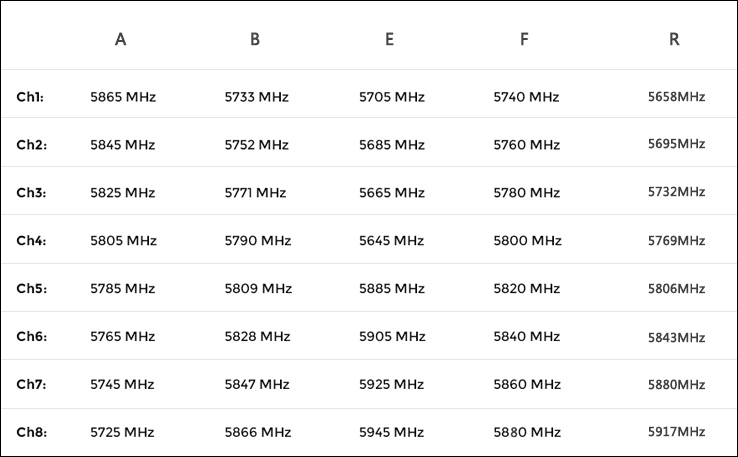
Task: Click the column A header
Action: click(121, 40)
